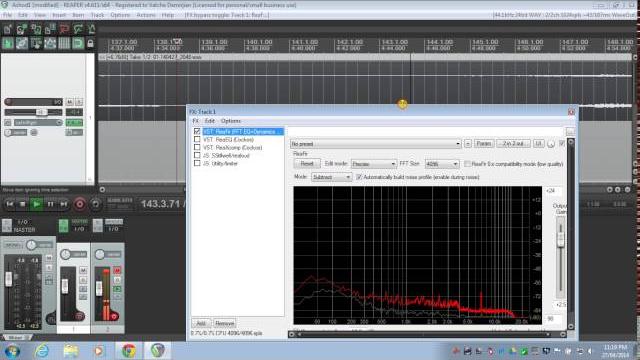Mute mixer track 2 with red M
The image size is (640, 360).
(117, 270)
